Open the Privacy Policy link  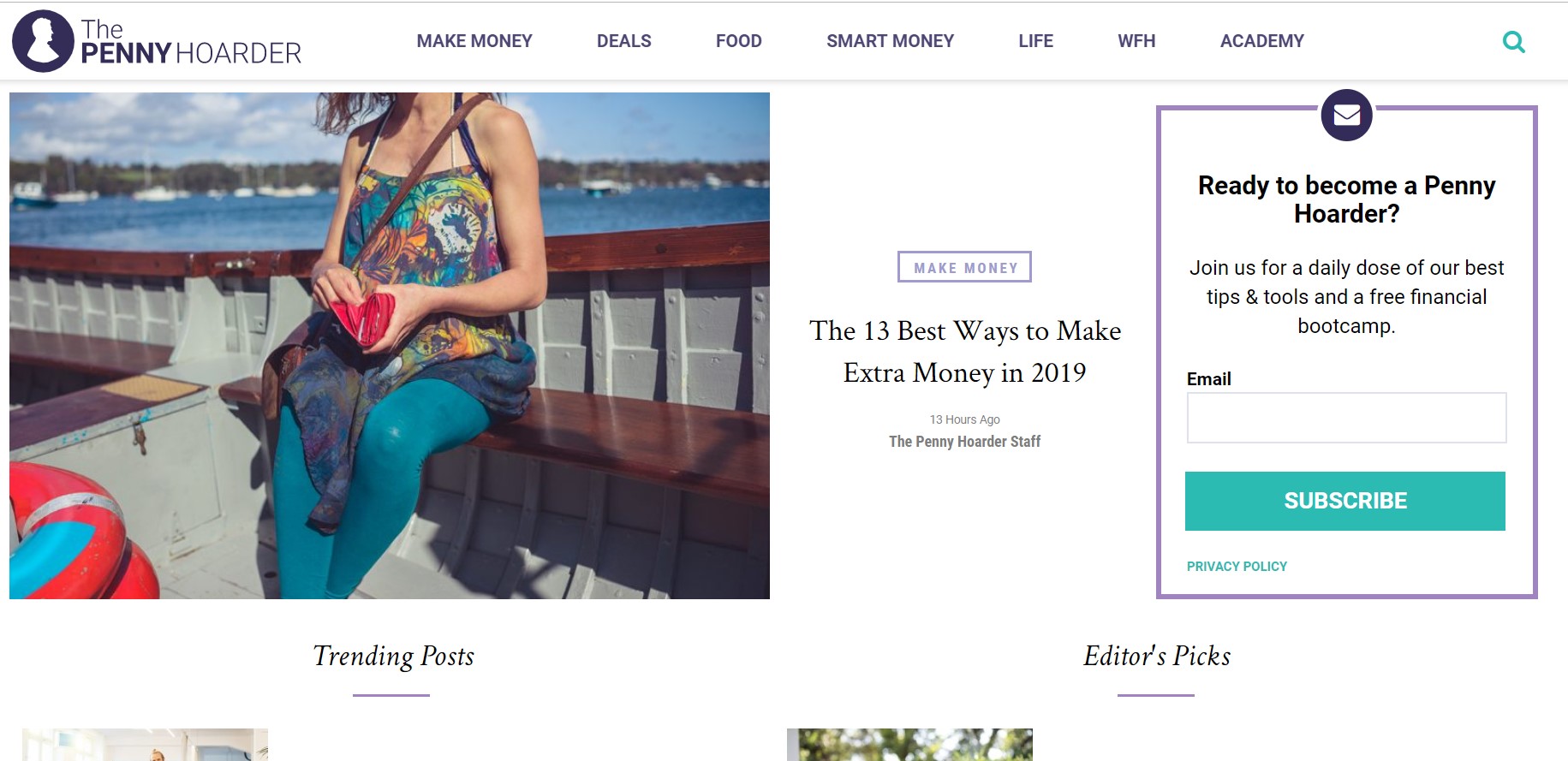(x=1237, y=567)
